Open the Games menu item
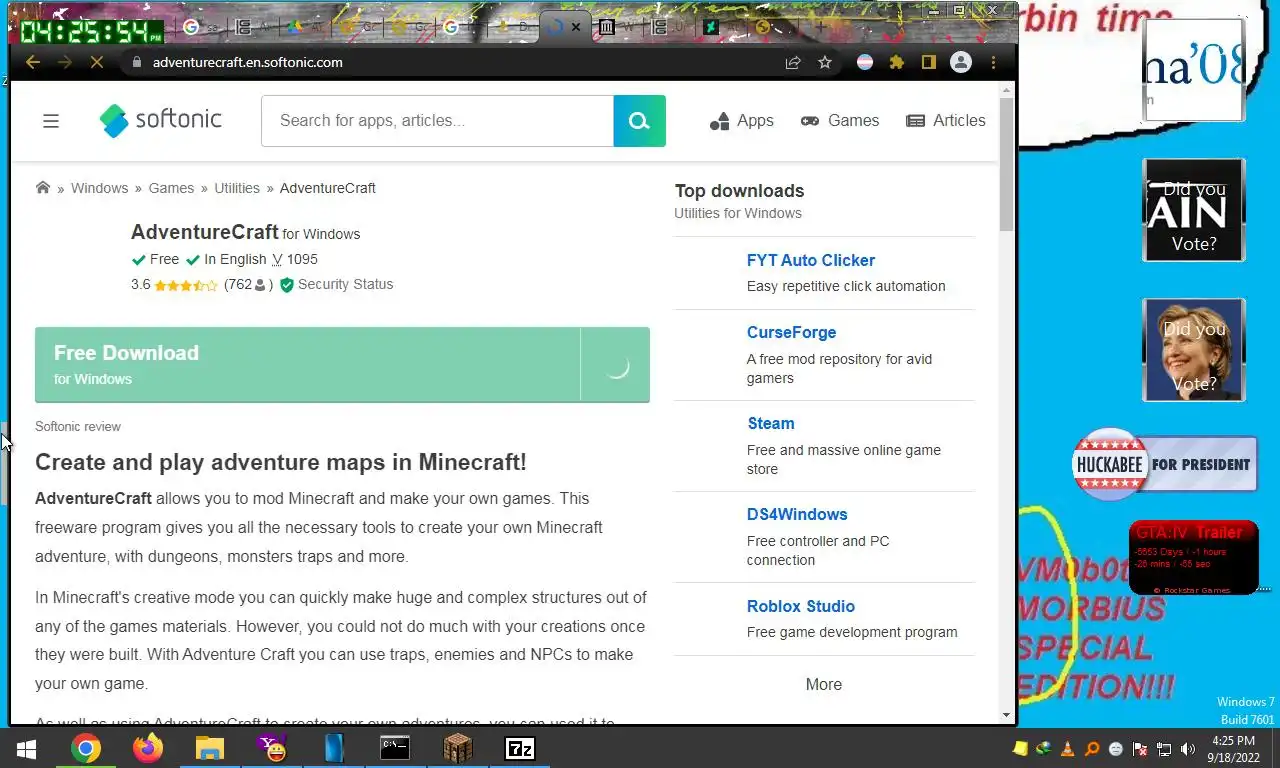 (x=840, y=121)
